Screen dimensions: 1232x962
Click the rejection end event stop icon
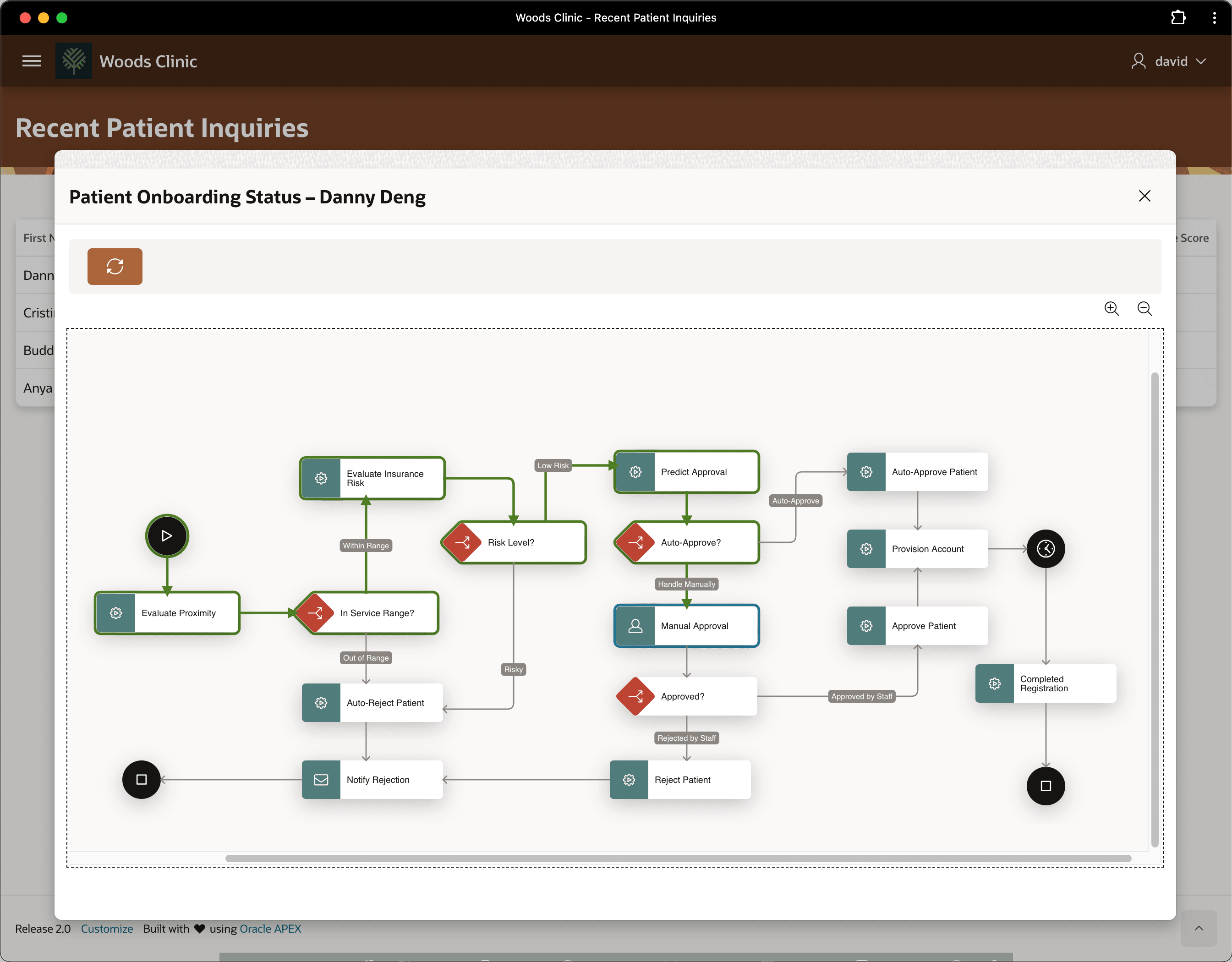tap(142, 780)
